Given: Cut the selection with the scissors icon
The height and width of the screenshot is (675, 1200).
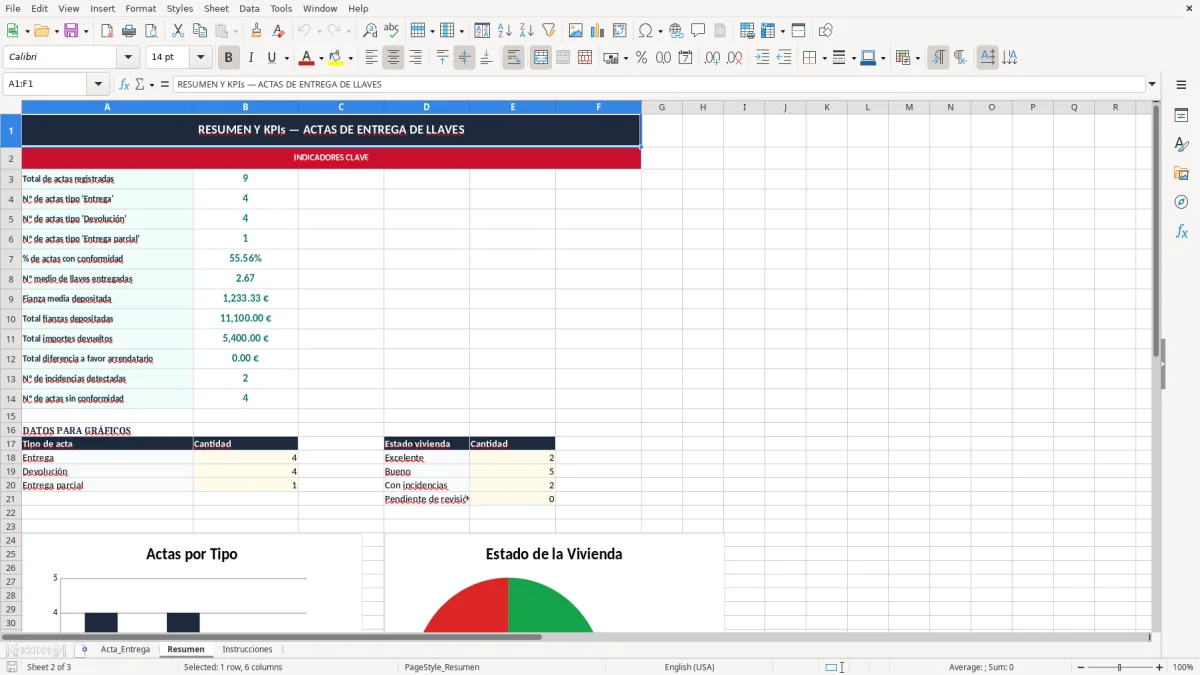Looking at the screenshot, I should click(x=177, y=31).
